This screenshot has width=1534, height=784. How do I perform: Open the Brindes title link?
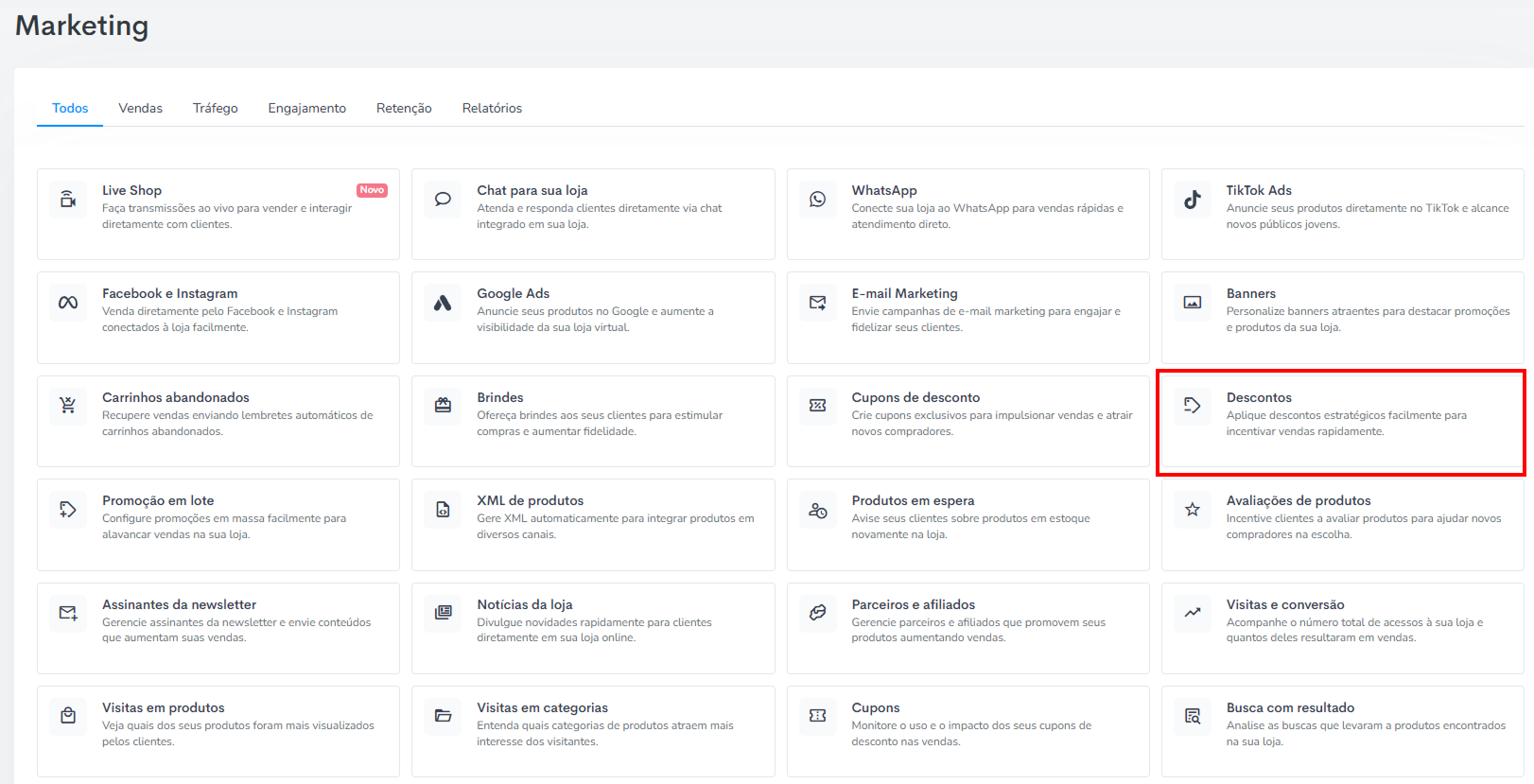click(x=500, y=397)
